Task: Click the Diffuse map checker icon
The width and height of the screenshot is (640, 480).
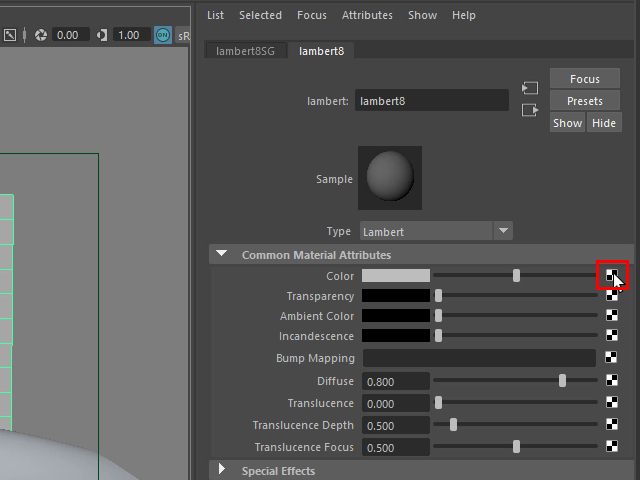Action: pos(611,381)
